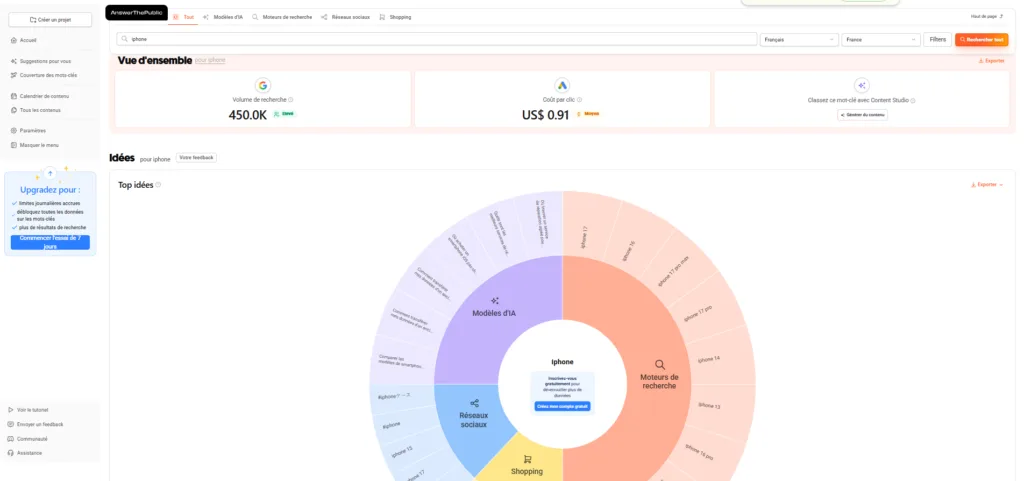Click the orange Rechercher tout button
1024x481 pixels.
click(x=982, y=40)
